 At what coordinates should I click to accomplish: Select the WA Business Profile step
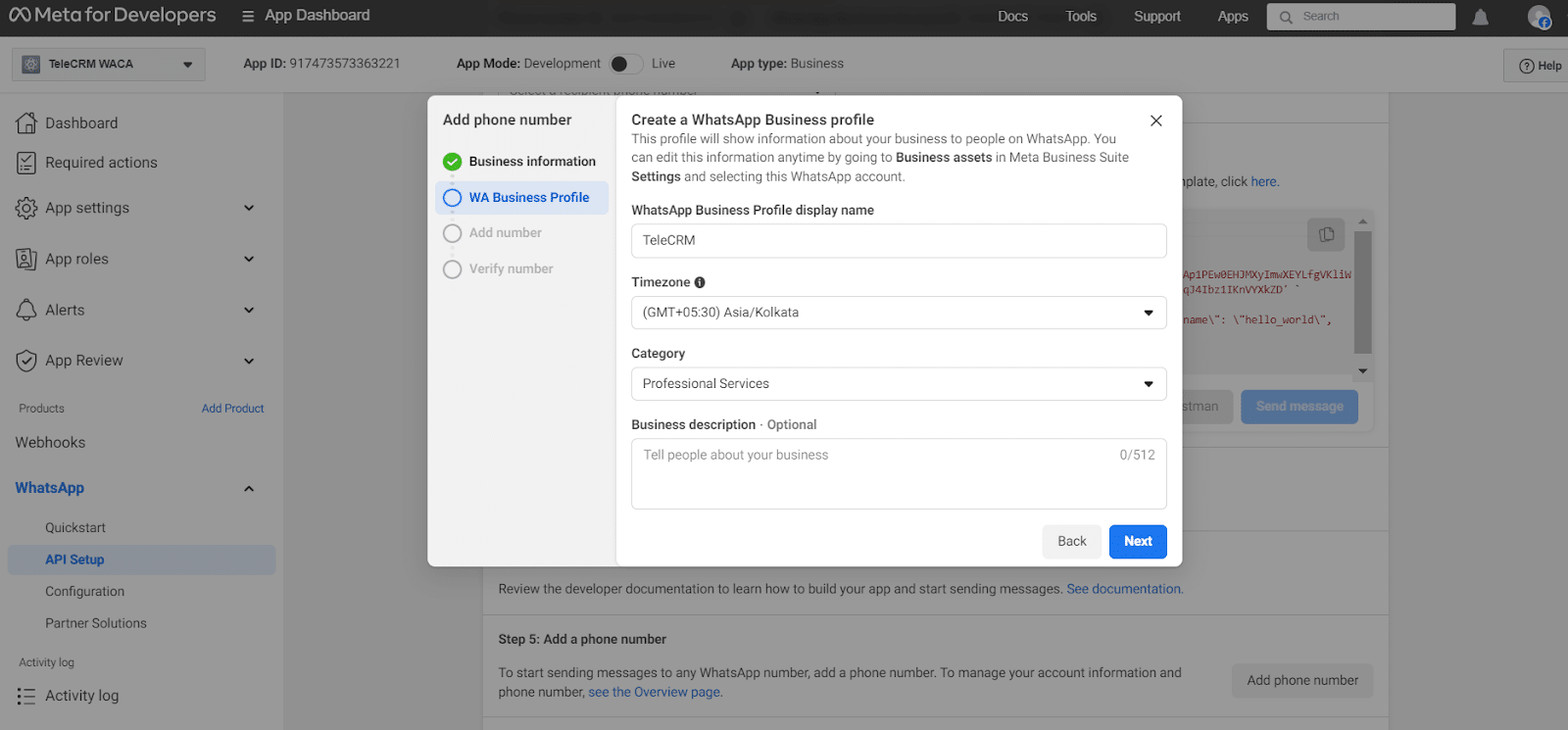pos(521,198)
